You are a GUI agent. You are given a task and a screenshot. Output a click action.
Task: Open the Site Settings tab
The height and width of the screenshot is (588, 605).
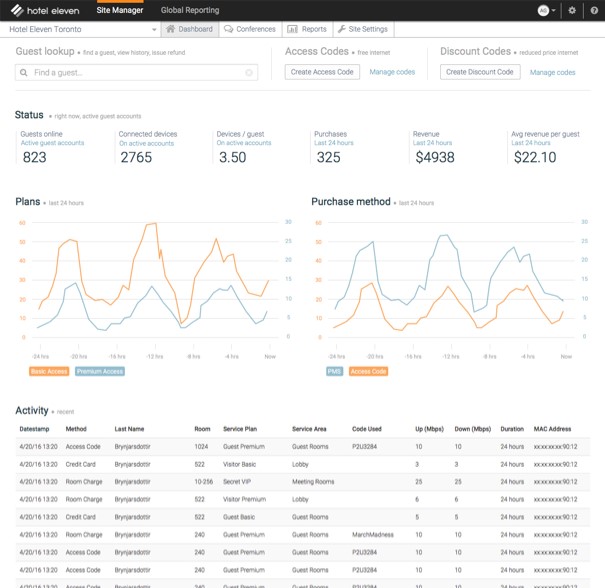[363, 29]
